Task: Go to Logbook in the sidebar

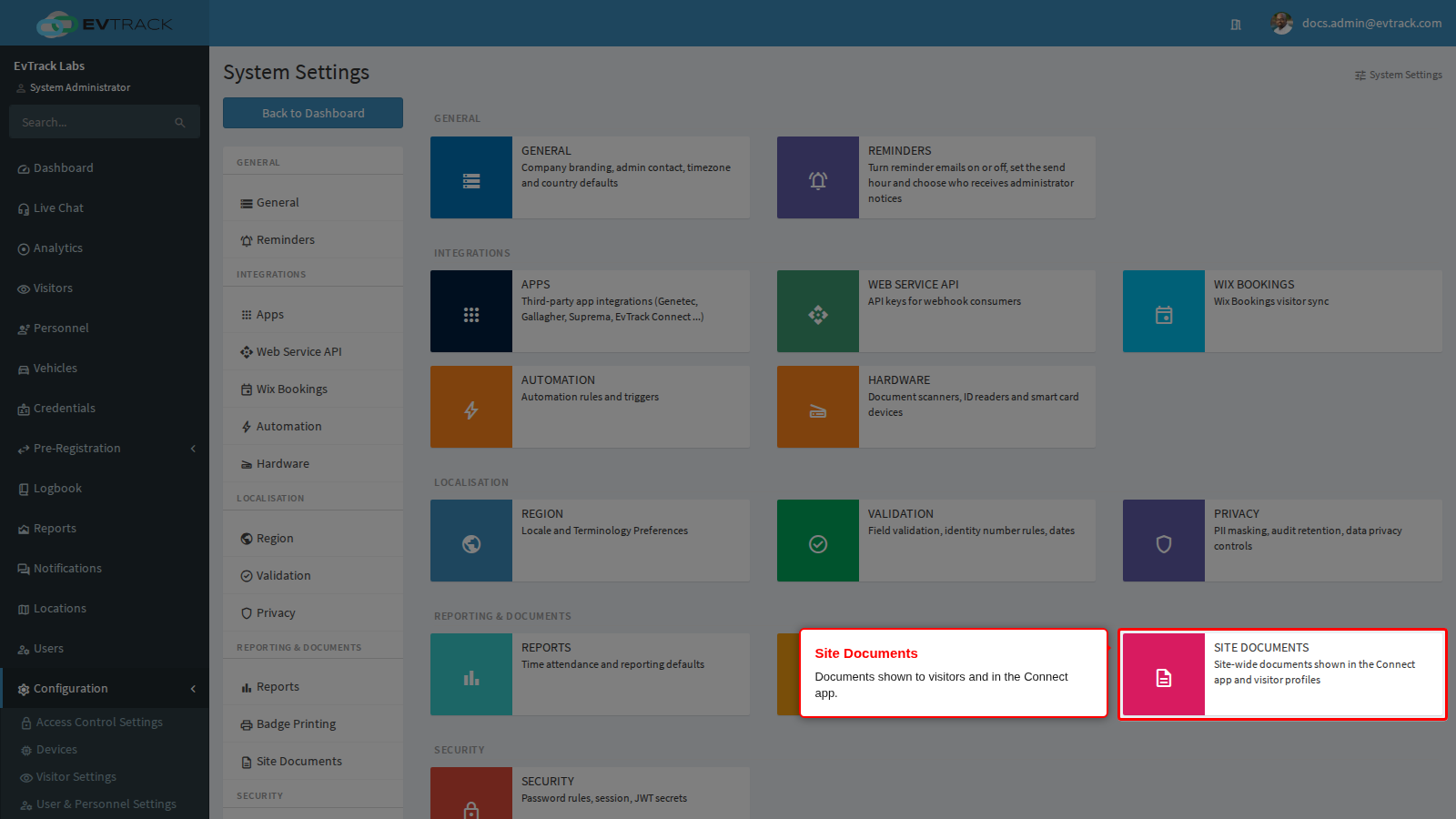Action: click(x=105, y=489)
